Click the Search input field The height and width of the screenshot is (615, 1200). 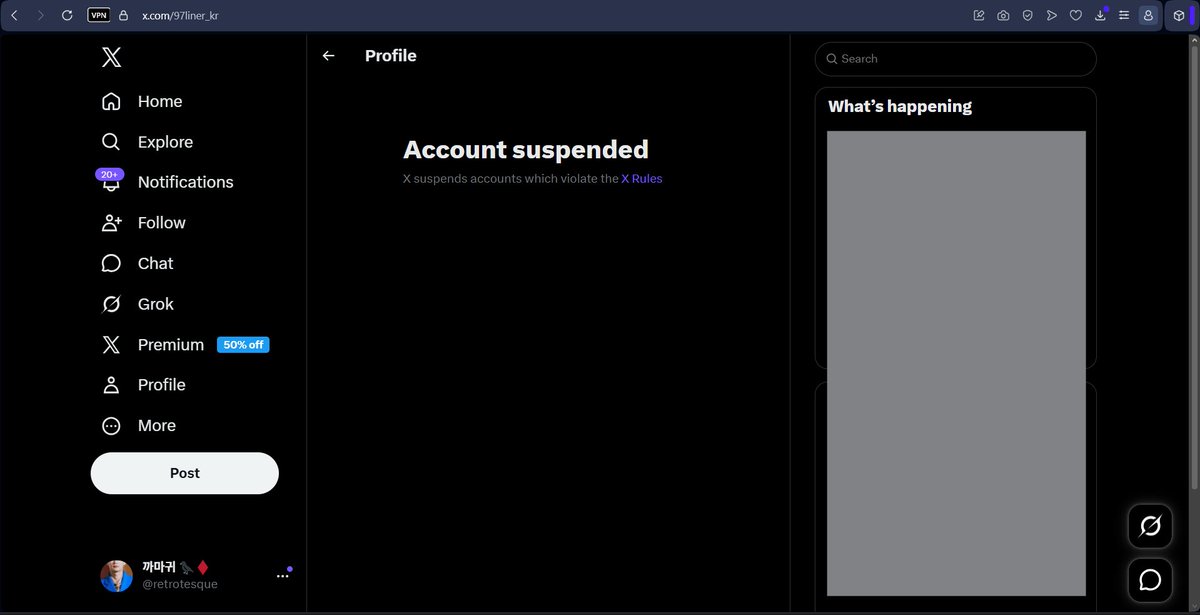(x=956, y=59)
